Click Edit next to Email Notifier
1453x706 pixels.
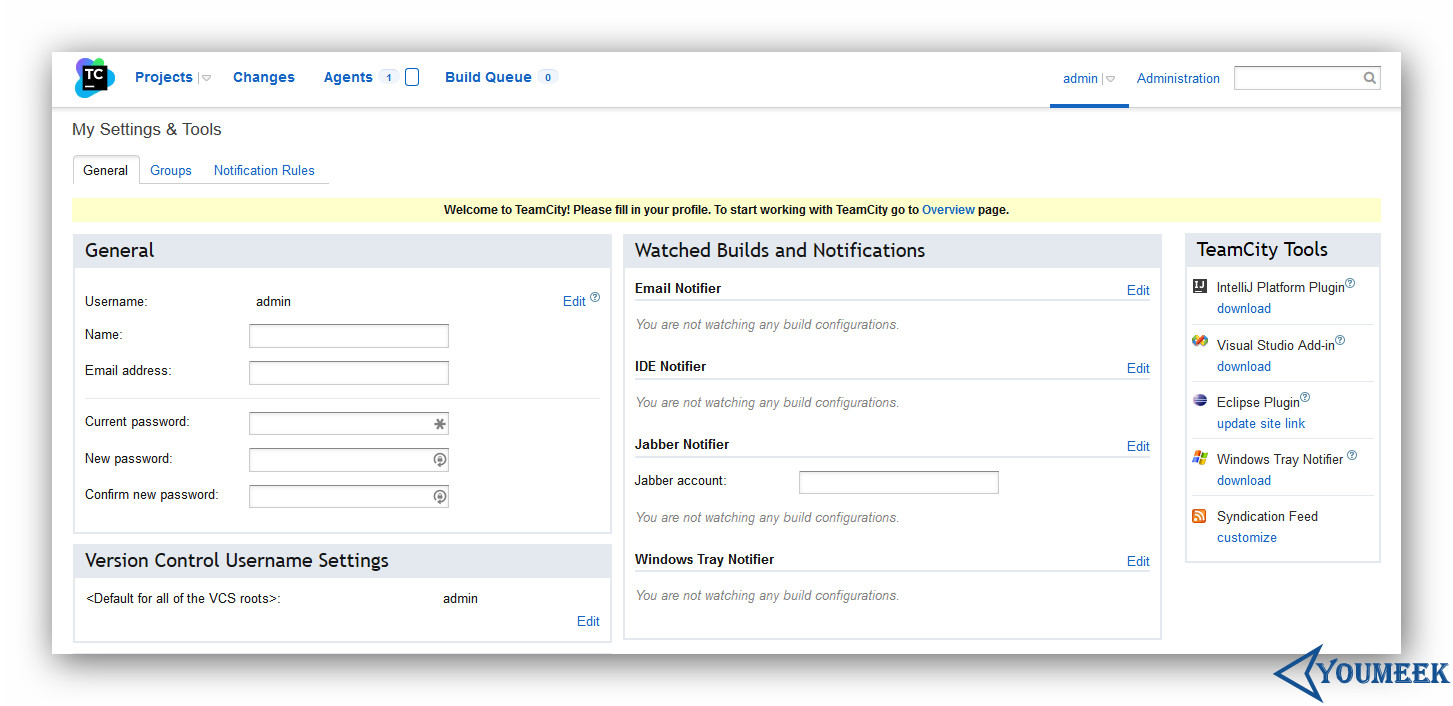tap(1138, 290)
